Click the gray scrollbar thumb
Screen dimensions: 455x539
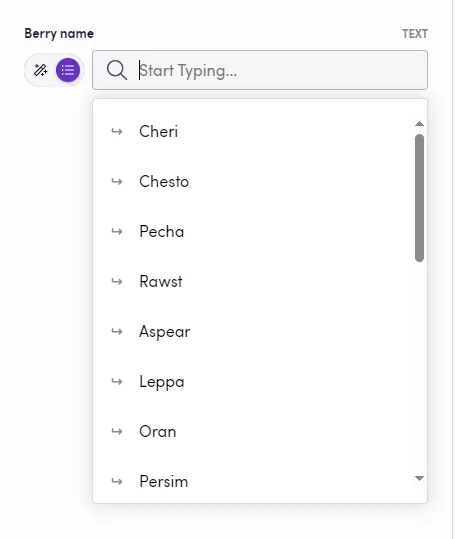pos(419,198)
